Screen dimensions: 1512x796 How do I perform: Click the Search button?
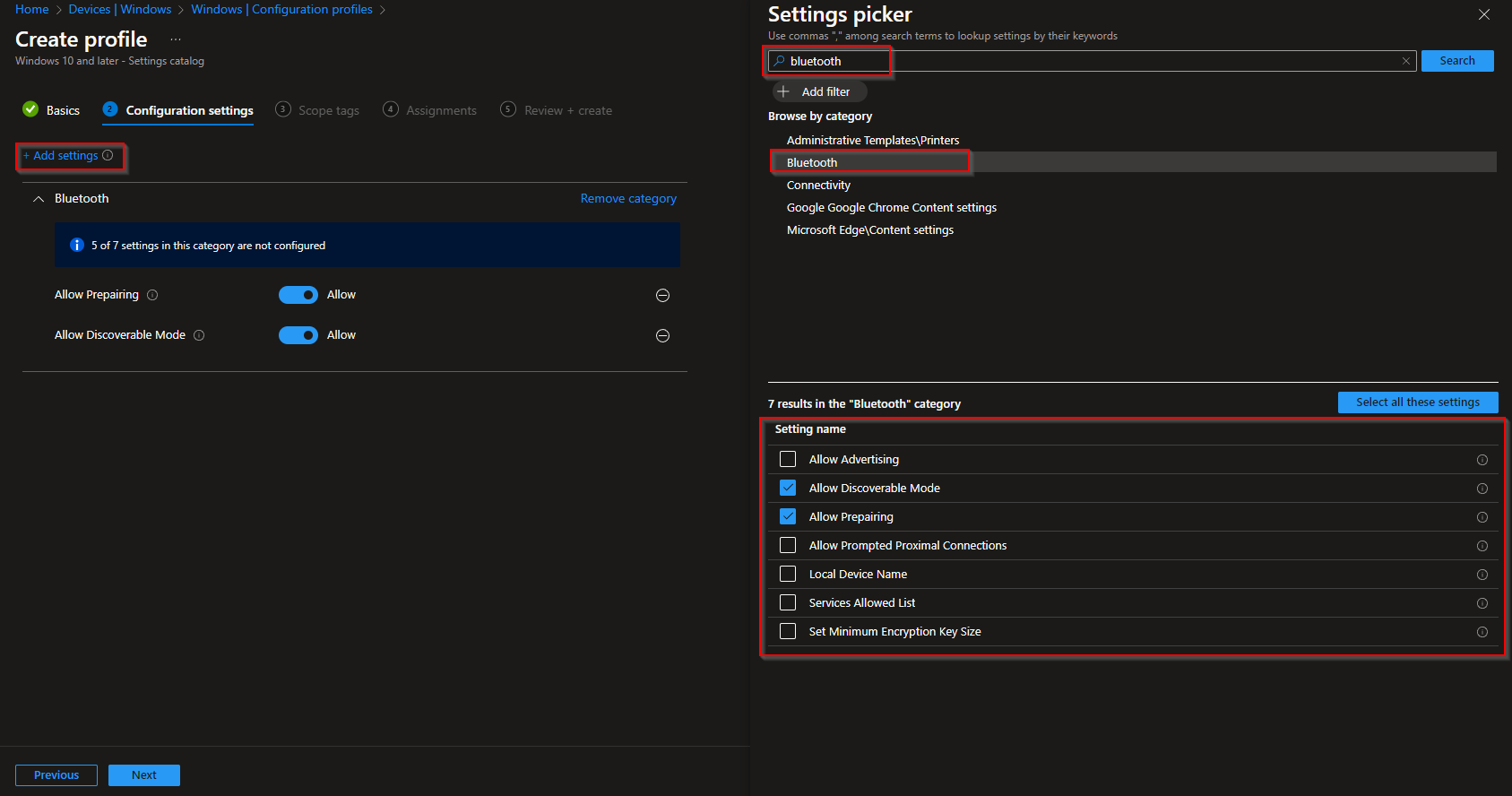pyautogui.click(x=1457, y=61)
